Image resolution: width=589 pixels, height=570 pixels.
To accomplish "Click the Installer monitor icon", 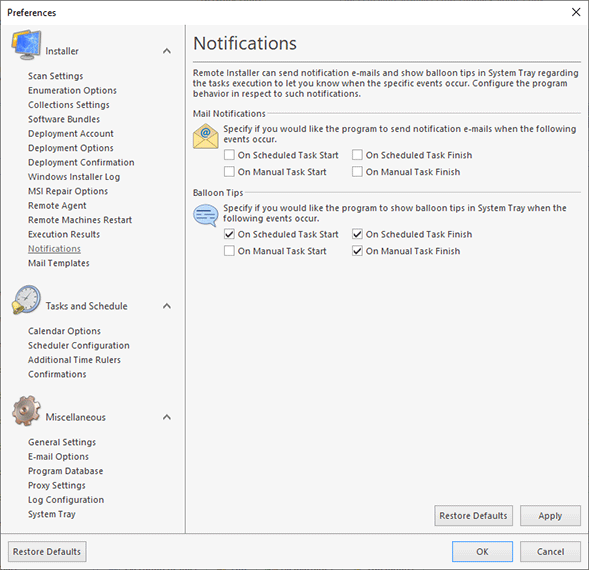I will [26, 45].
